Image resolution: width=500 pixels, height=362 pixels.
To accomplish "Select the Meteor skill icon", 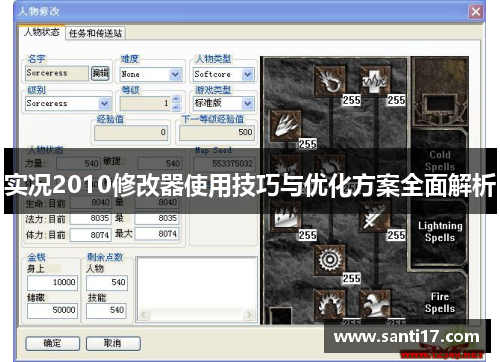I will pos(330,260).
